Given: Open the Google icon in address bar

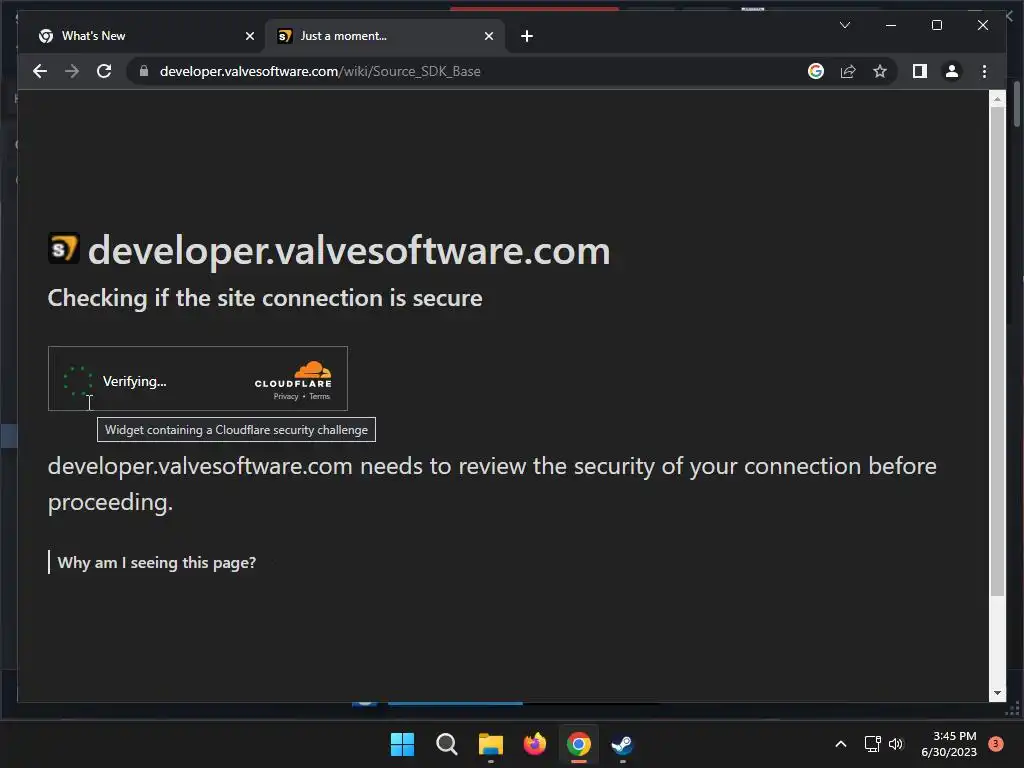Looking at the screenshot, I should click(x=816, y=71).
